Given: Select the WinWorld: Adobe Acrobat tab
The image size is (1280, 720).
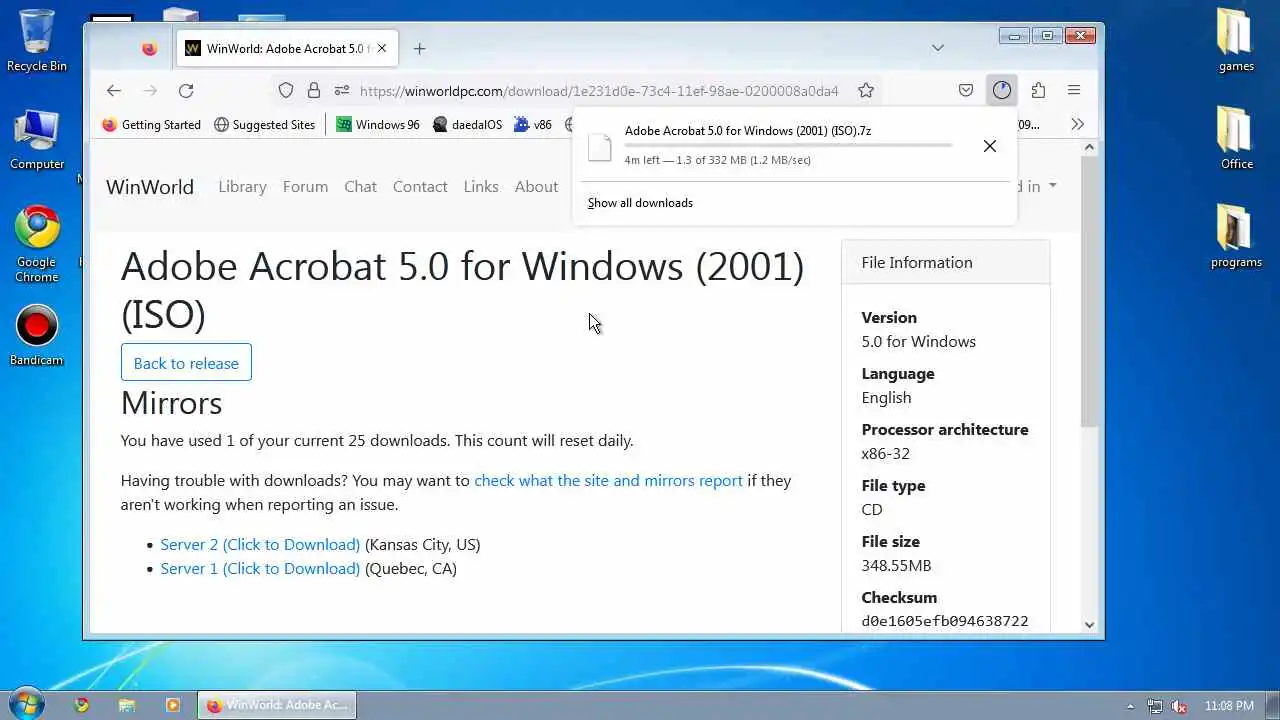Looking at the screenshot, I should click(288, 48).
